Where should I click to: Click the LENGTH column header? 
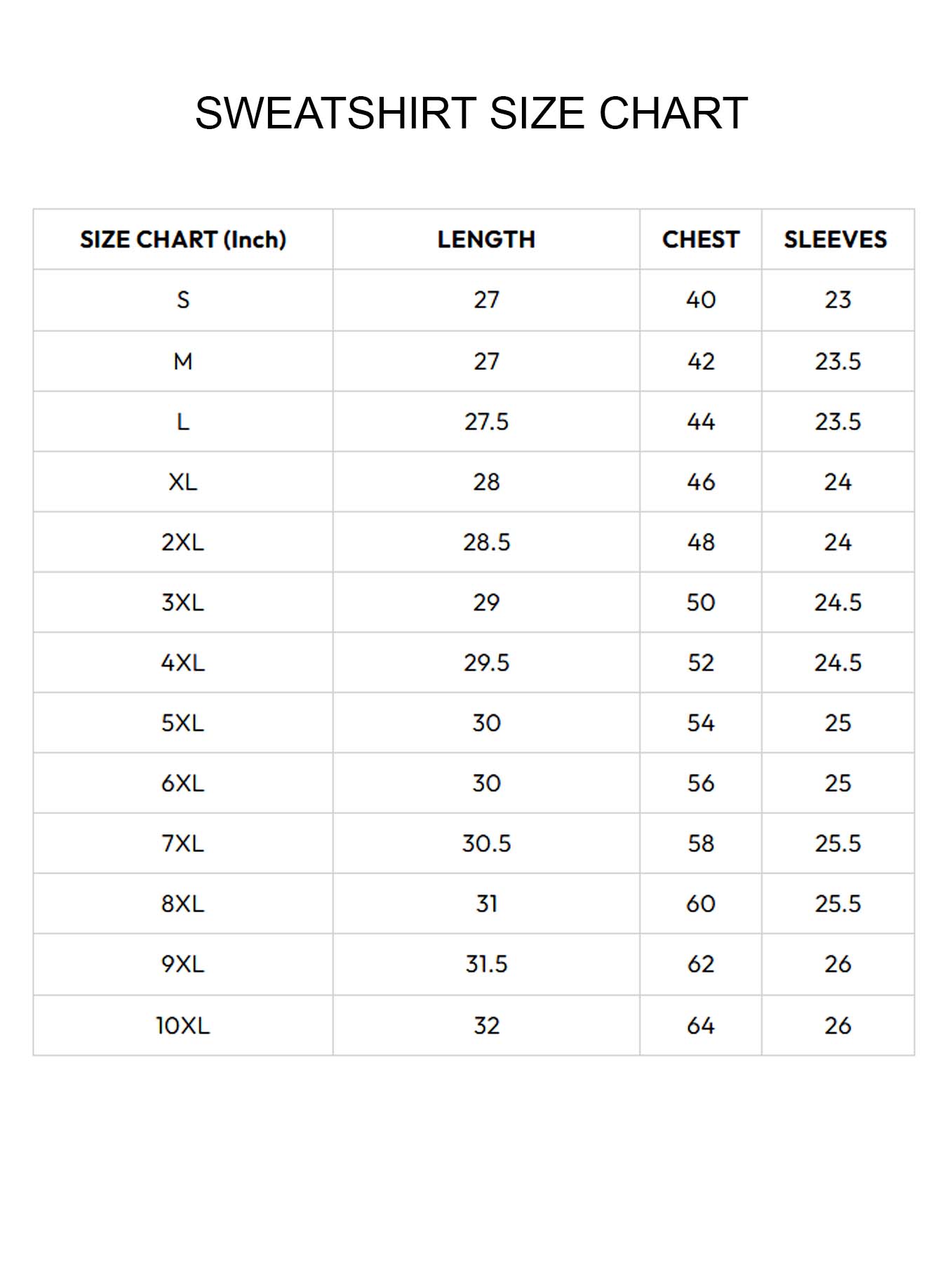pos(486,240)
